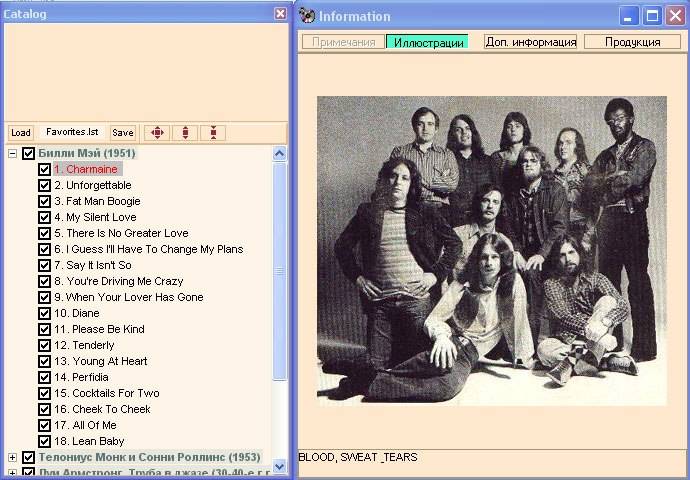Select the track 17. All Of Me

click(85, 425)
